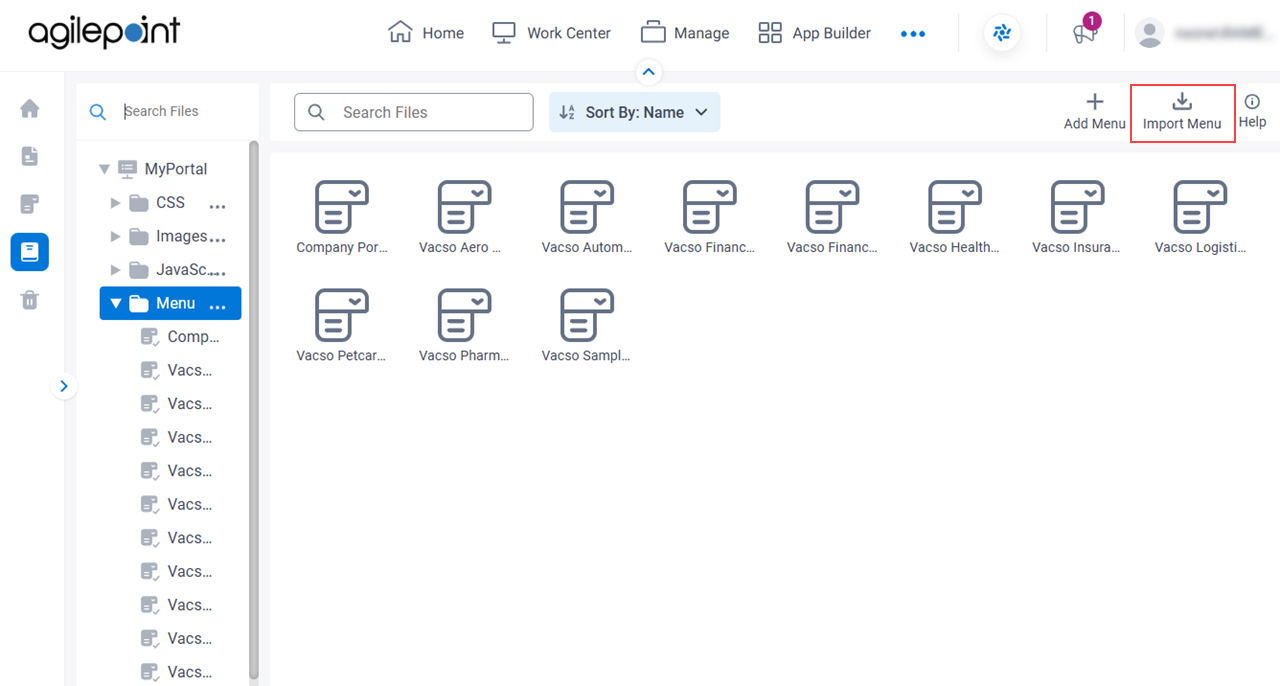
Task: Open Work Center in top navigation
Action: (x=551, y=33)
